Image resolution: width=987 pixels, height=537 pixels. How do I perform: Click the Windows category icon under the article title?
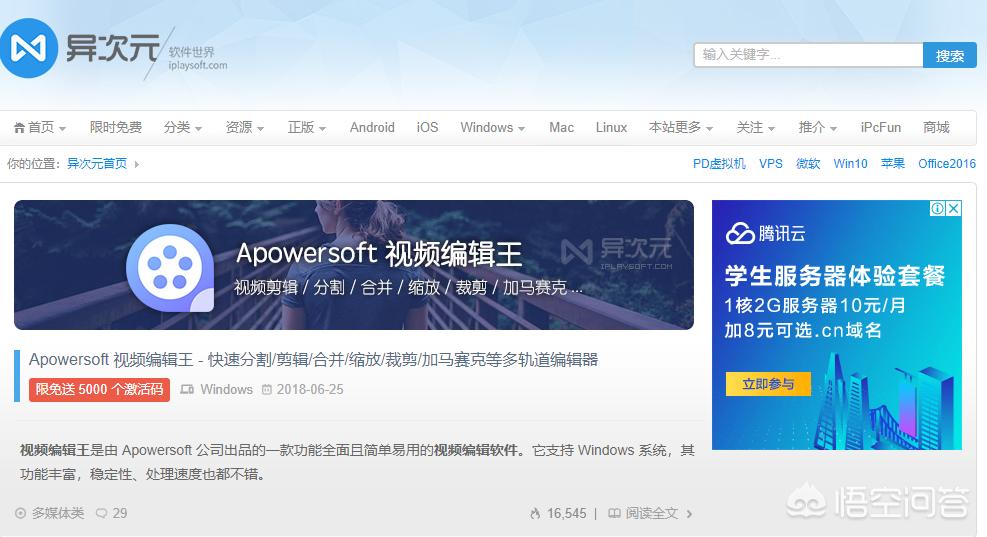[187, 390]
